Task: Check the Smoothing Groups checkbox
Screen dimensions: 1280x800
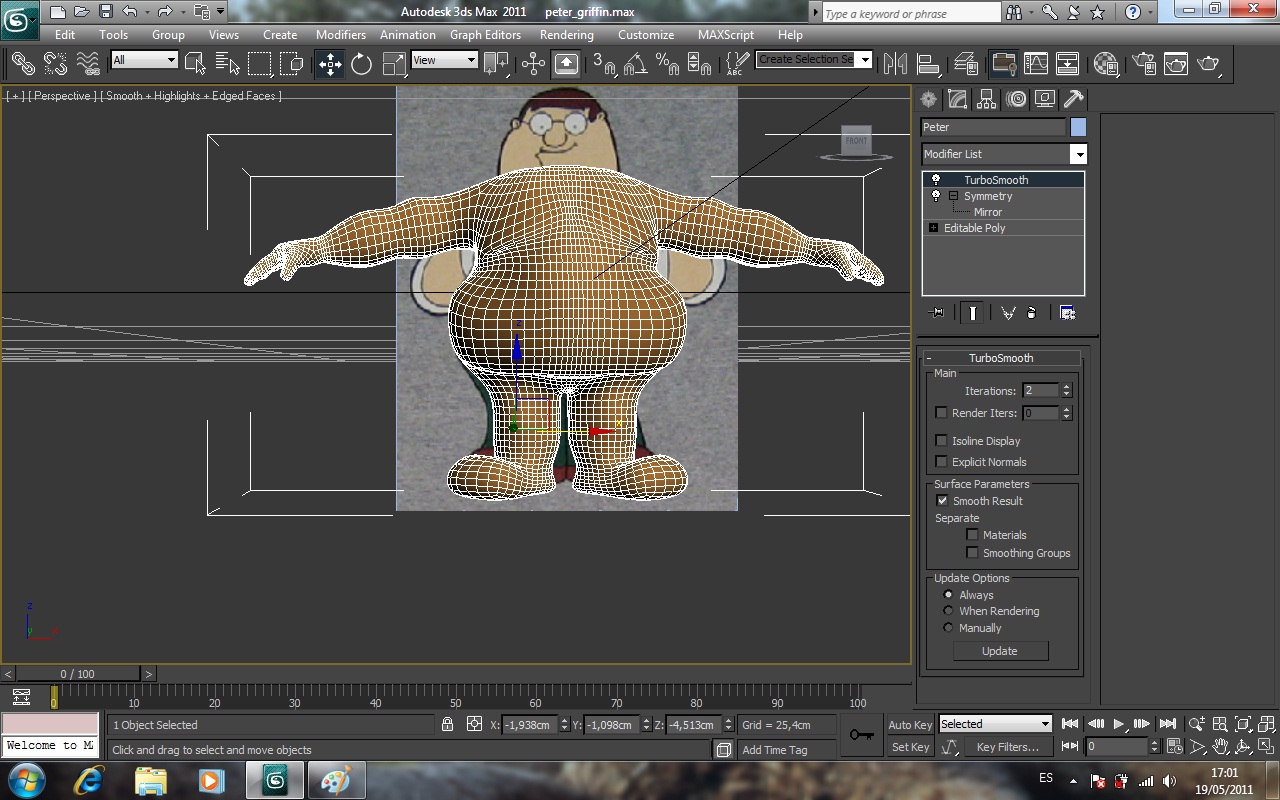Action: 972,553
